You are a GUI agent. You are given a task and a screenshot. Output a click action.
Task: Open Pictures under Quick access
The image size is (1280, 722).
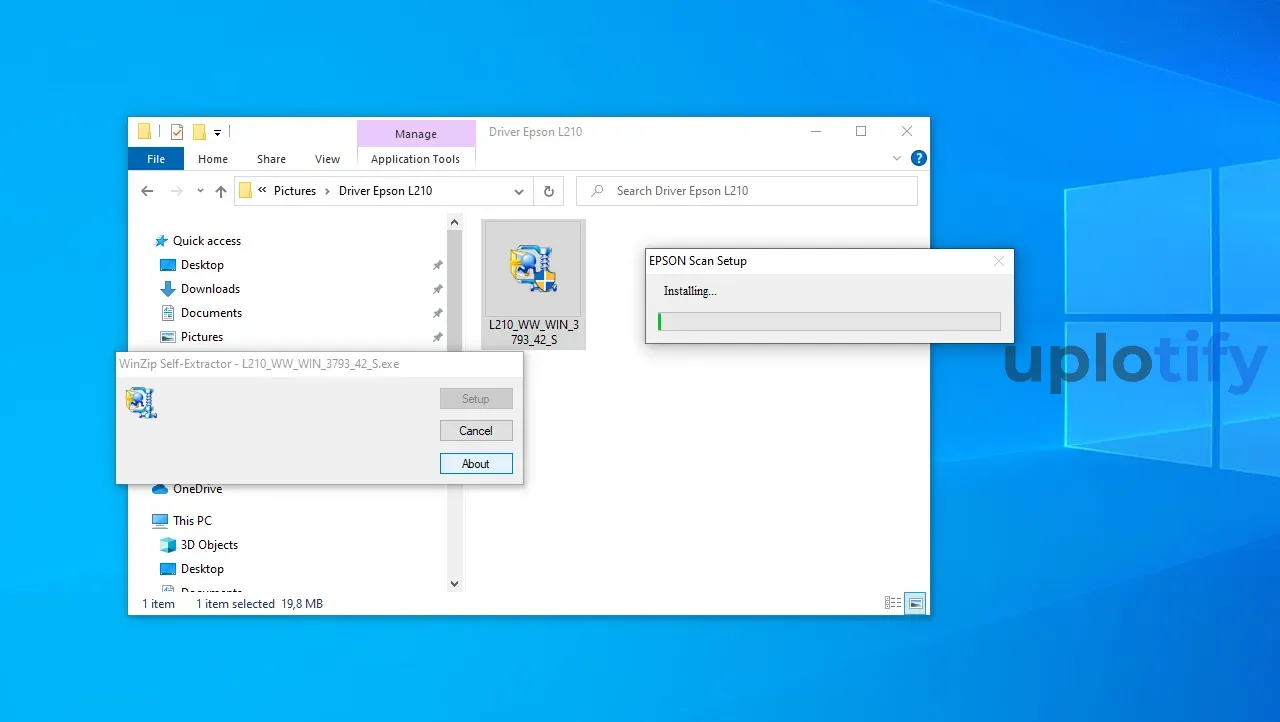202,337
